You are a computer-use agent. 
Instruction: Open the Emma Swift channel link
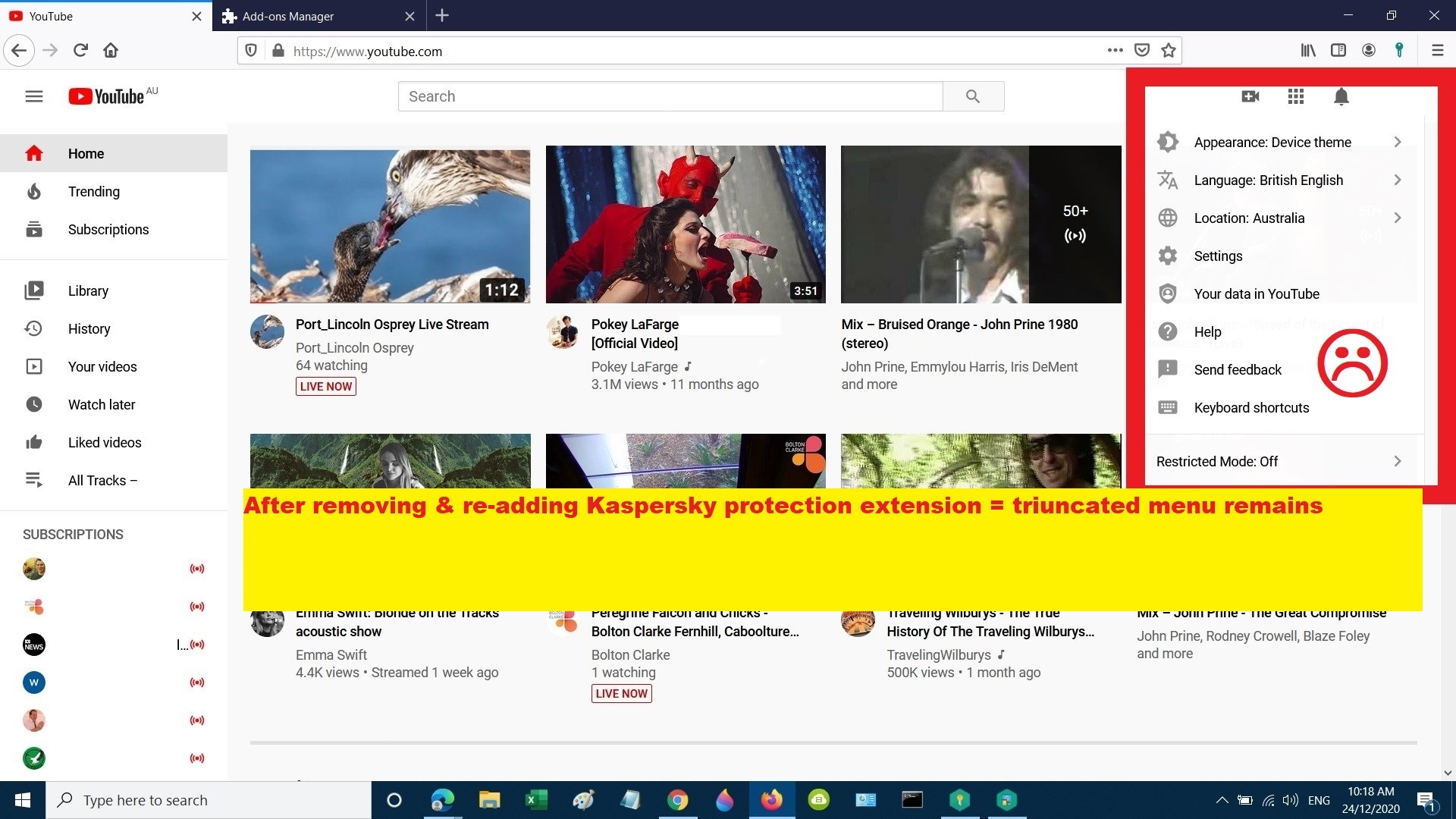[x=331, y=654]
